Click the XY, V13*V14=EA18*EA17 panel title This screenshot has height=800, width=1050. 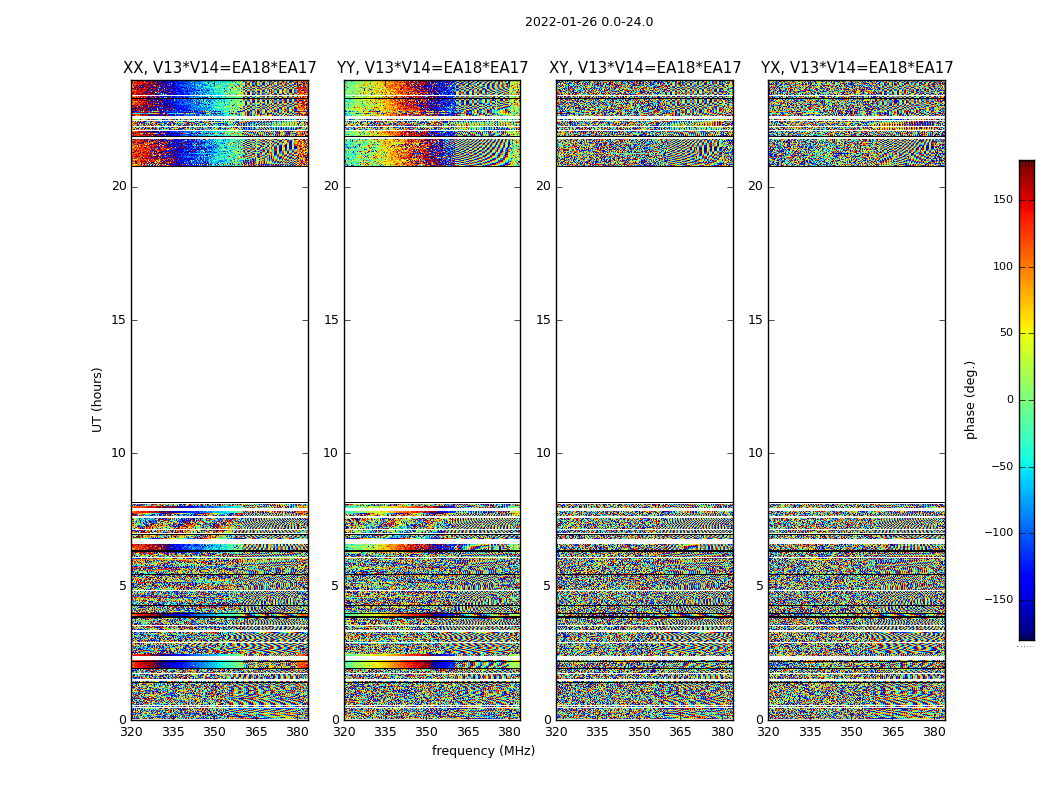645,68
